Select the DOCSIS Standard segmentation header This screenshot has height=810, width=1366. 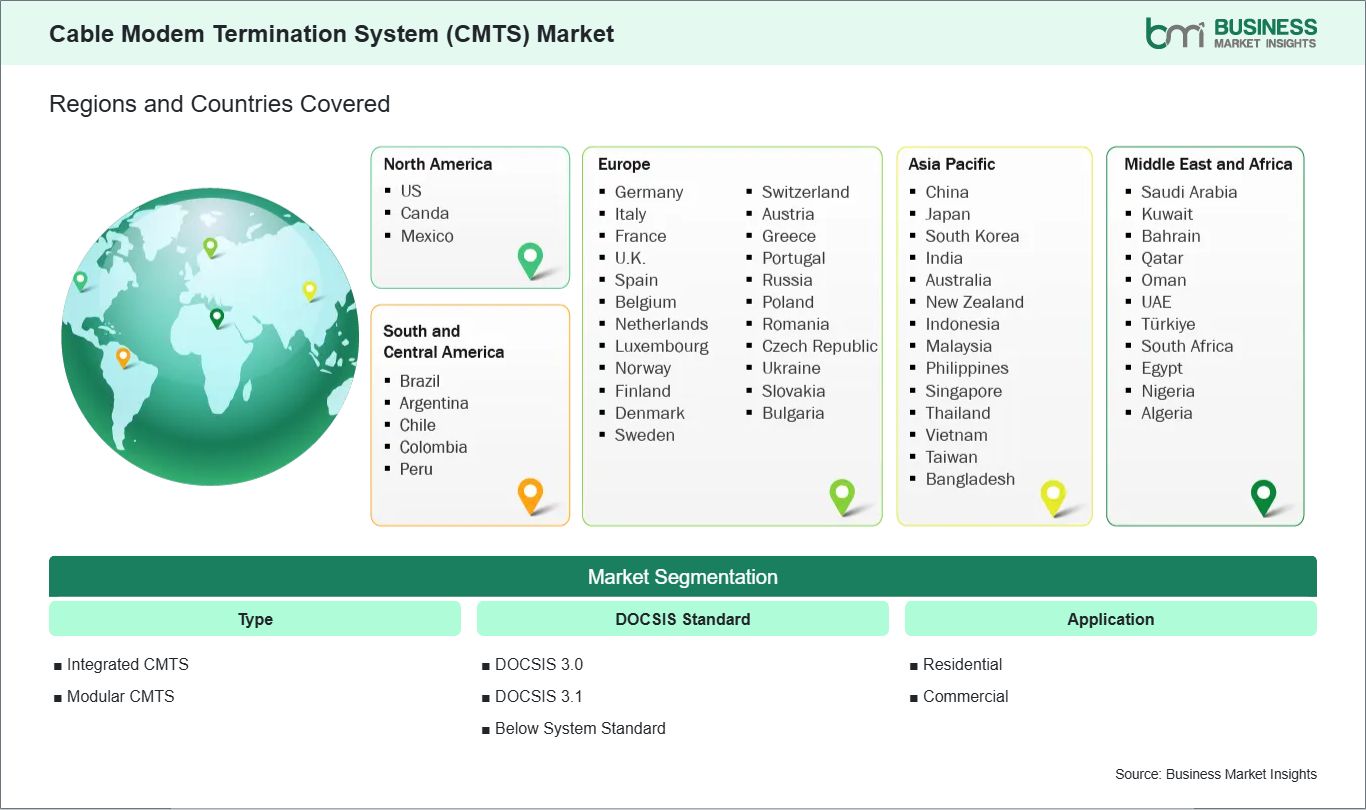tap(682, 619)
